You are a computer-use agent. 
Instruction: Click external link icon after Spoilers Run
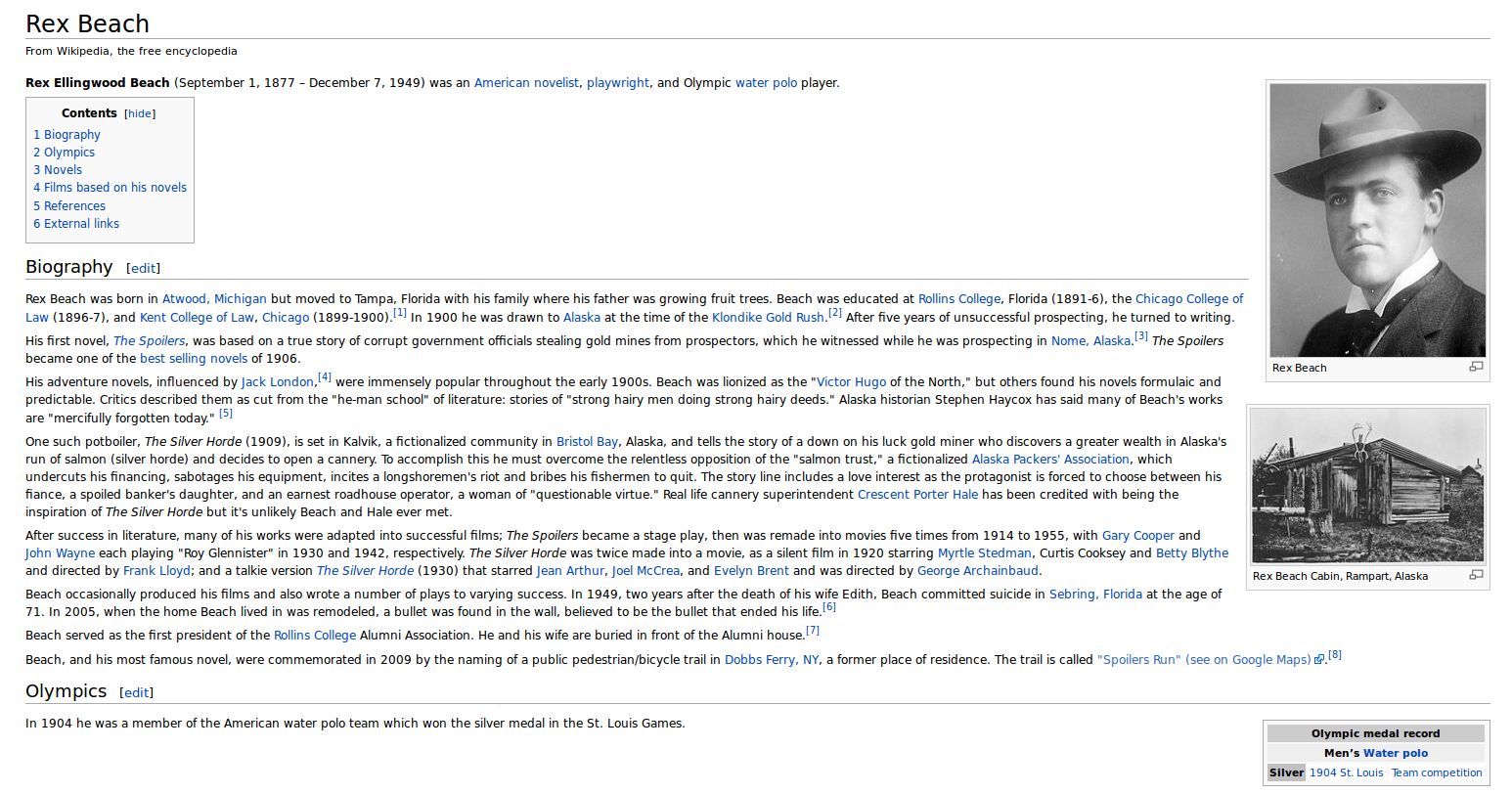tap(1319, 660)
